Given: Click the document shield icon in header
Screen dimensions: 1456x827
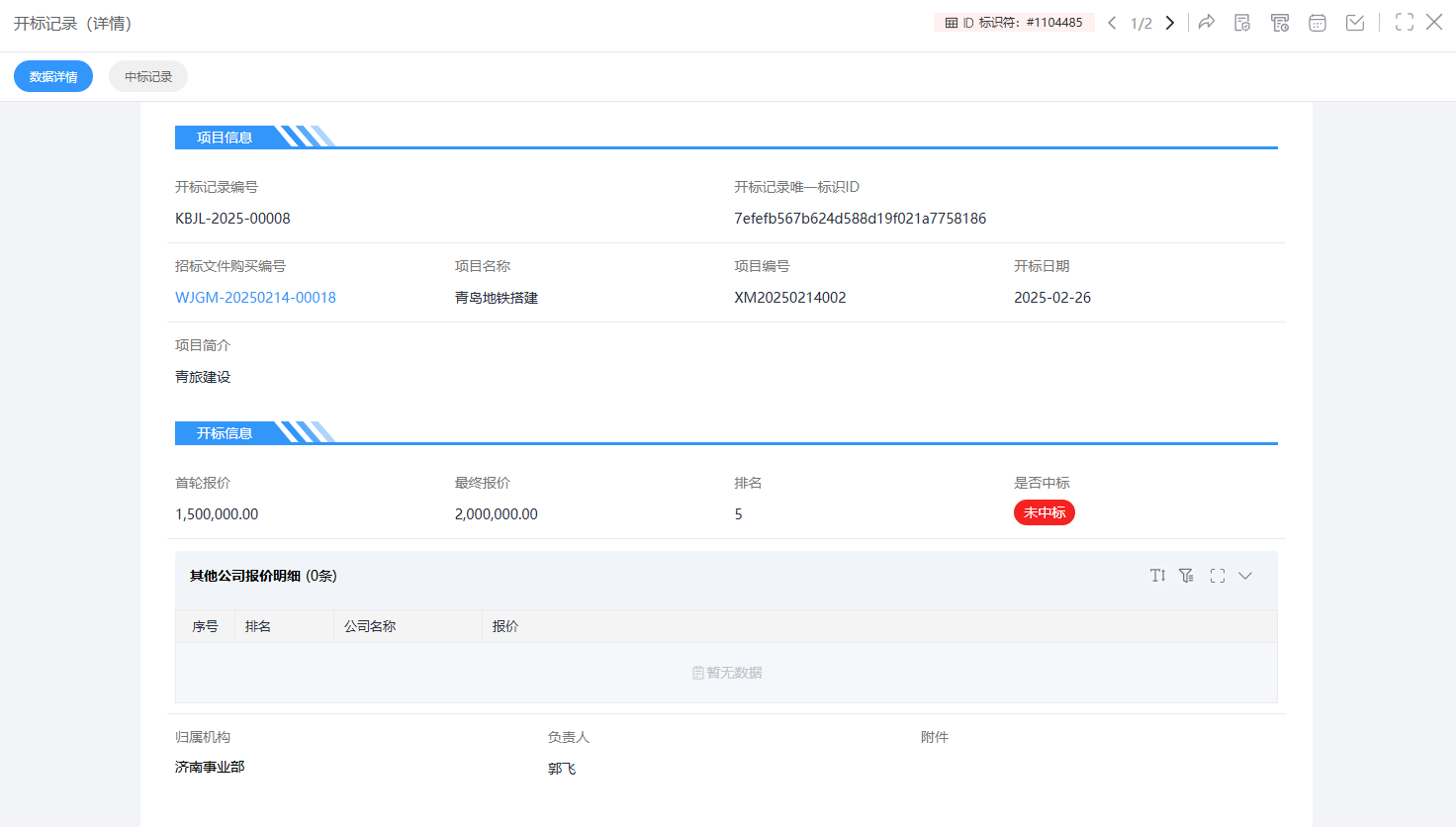Looking at the screenshot, I should (1242, 23).
